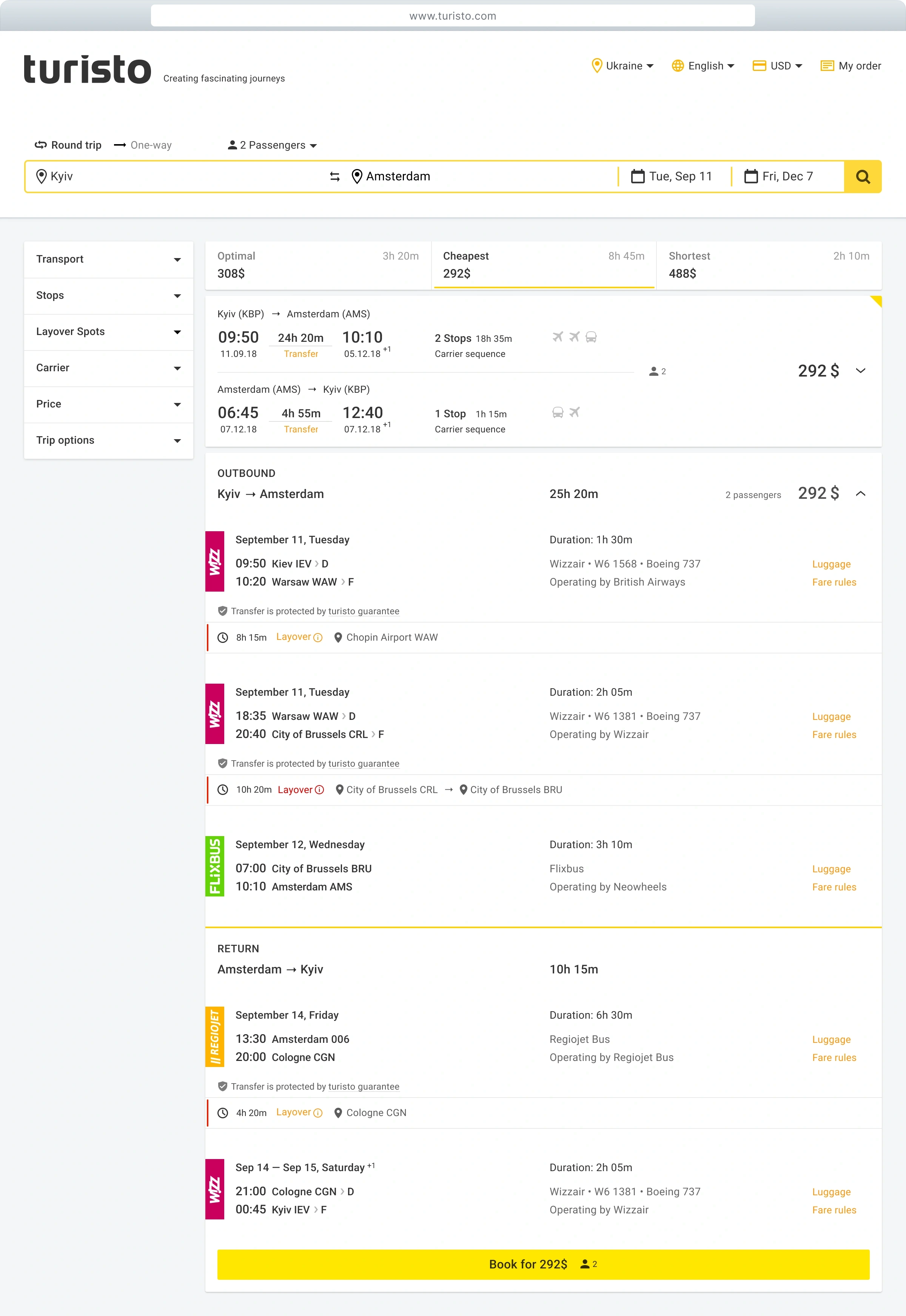Open Fare rules for the Regiojet Bus segment
Viewport: 906px width, 1316px height.
(834, 1058)
